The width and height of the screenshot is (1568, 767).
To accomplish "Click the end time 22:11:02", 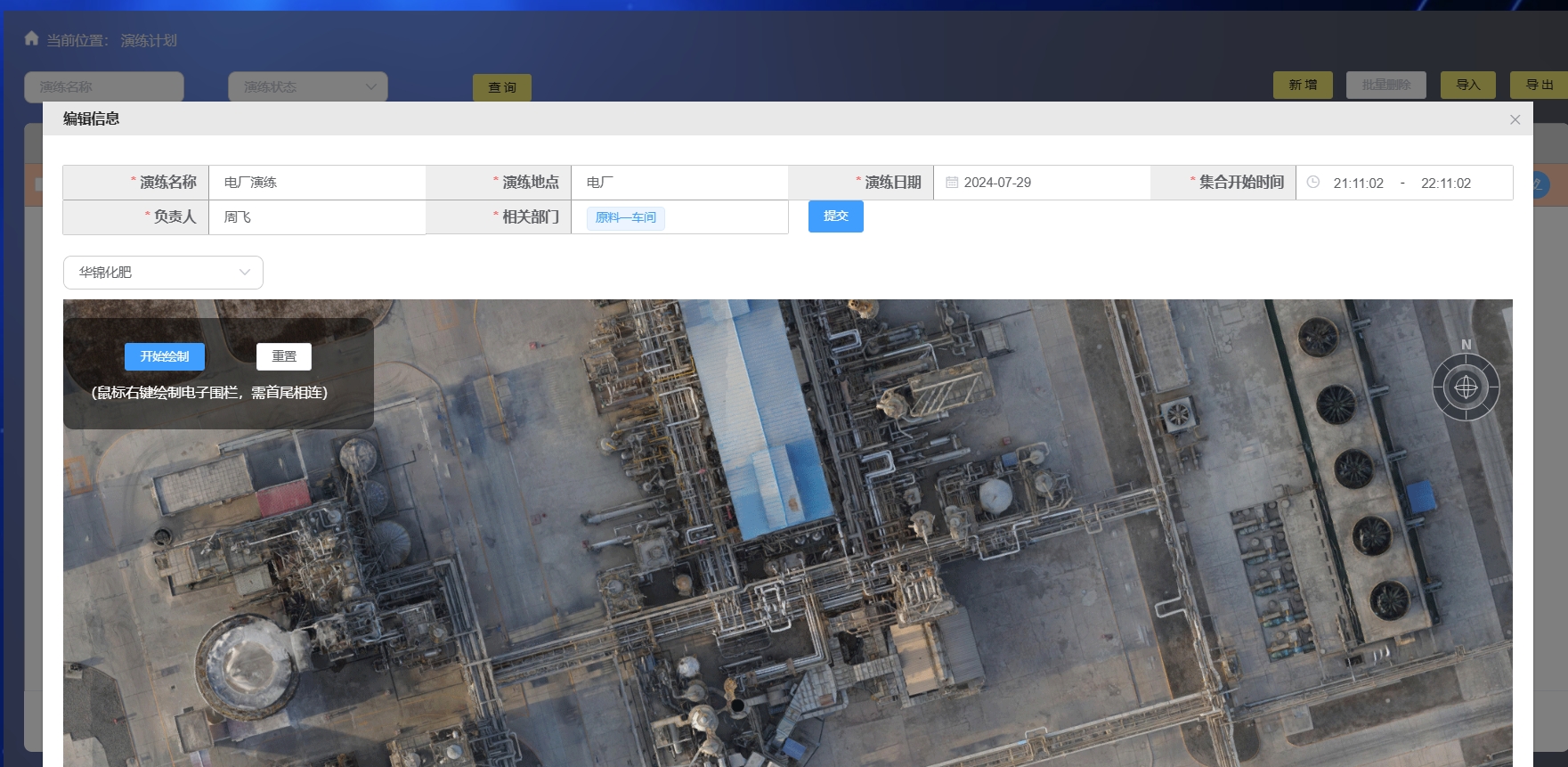I will [x=1446, y=184].
